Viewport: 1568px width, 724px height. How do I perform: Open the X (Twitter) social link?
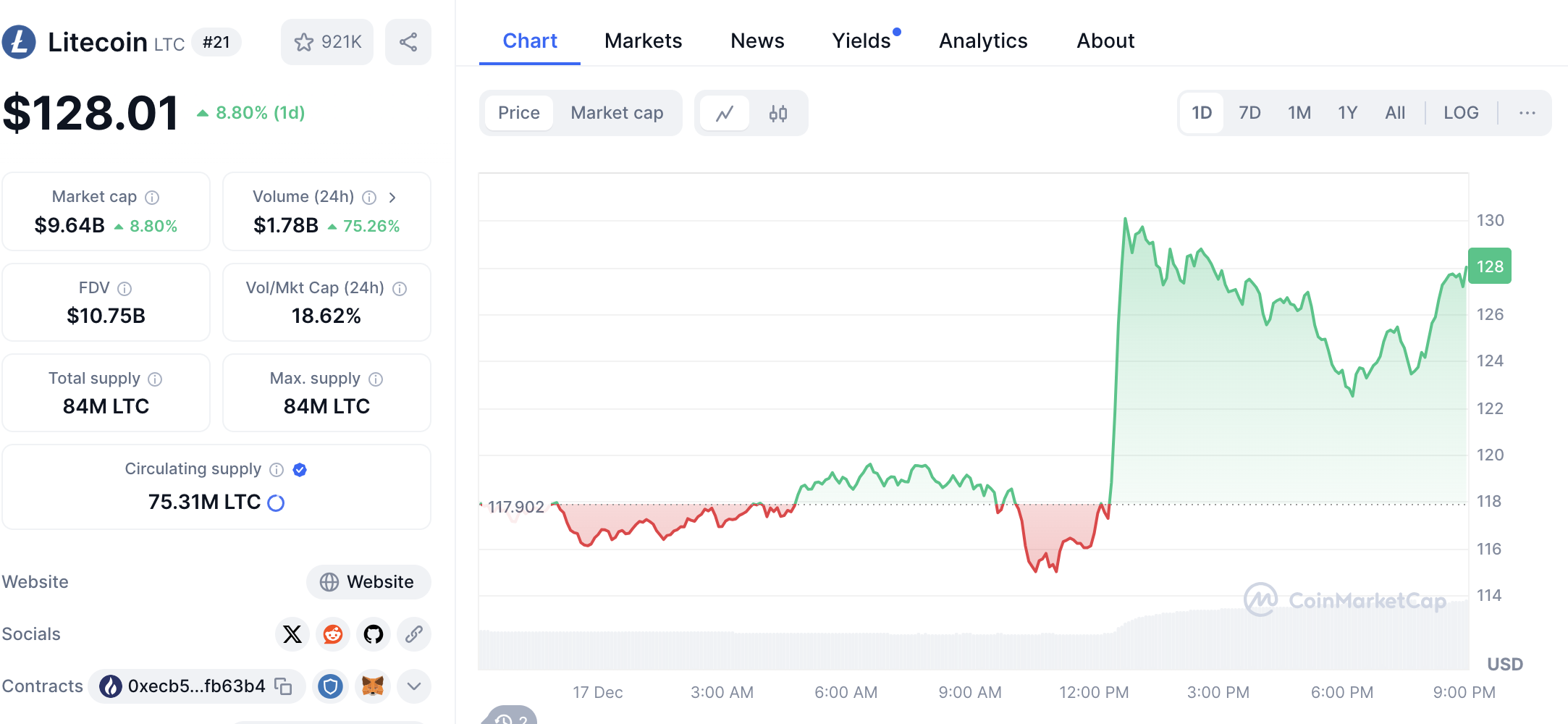(292, 634)
